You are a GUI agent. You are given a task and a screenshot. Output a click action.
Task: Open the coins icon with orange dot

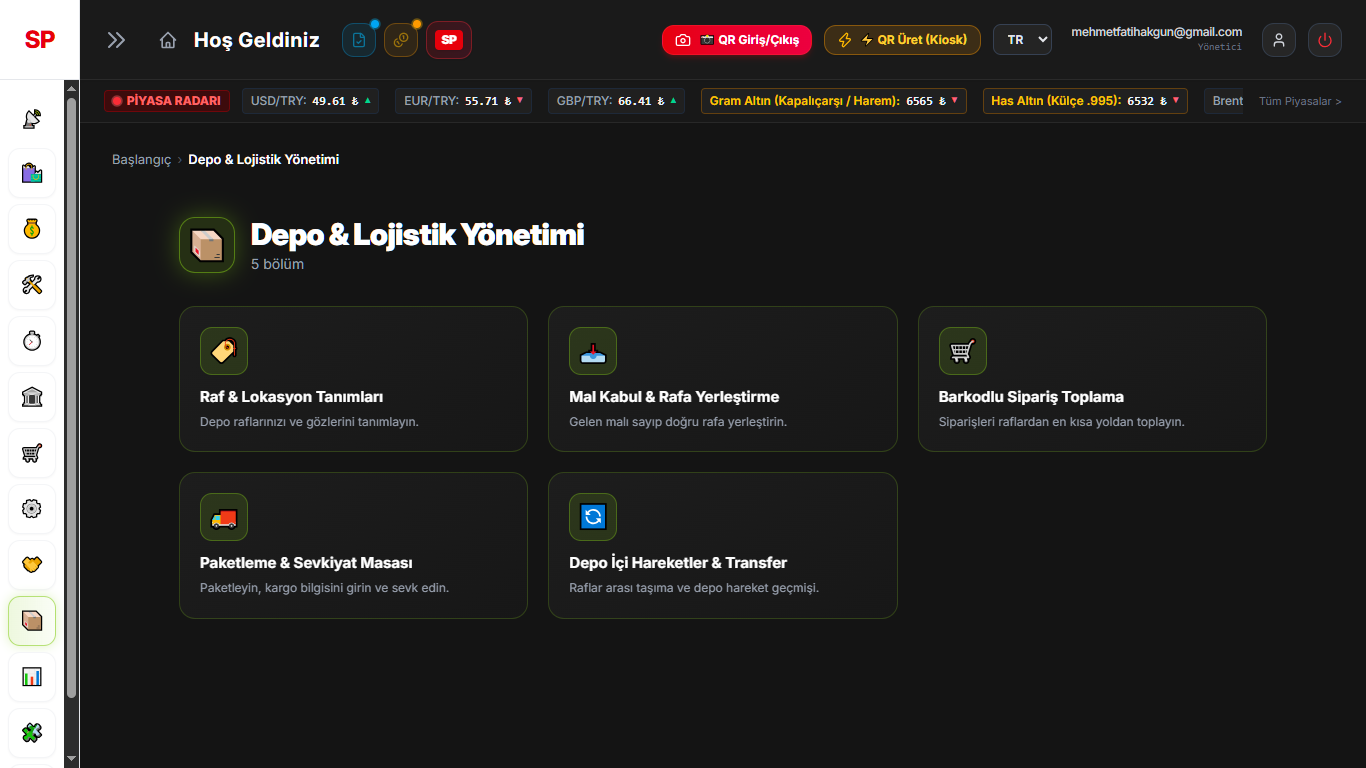pos(401,40)
